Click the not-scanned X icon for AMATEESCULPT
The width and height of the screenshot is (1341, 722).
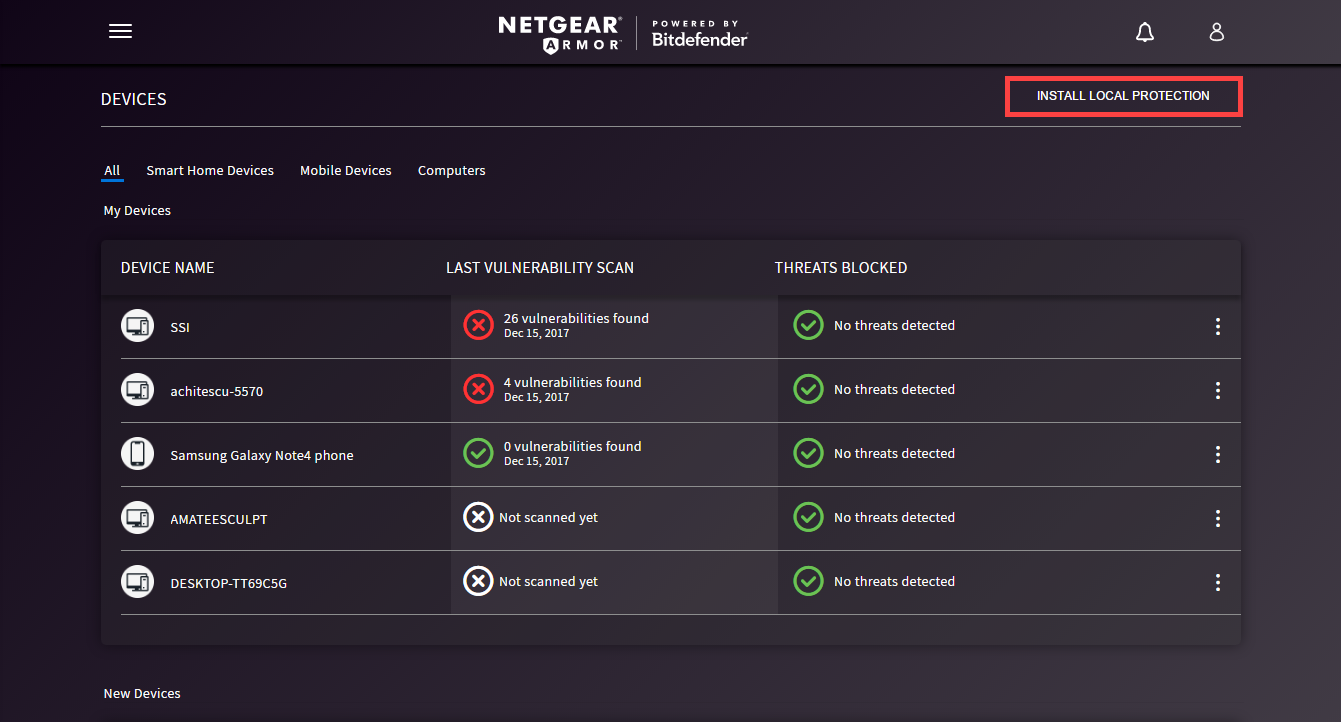tap(478, 517)
